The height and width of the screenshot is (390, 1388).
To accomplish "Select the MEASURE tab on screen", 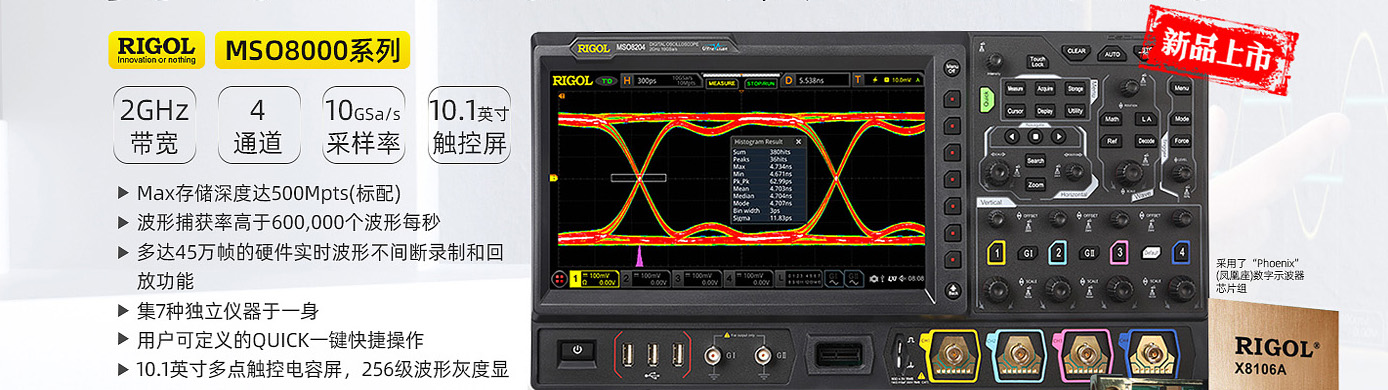I will tap(722, 83).
